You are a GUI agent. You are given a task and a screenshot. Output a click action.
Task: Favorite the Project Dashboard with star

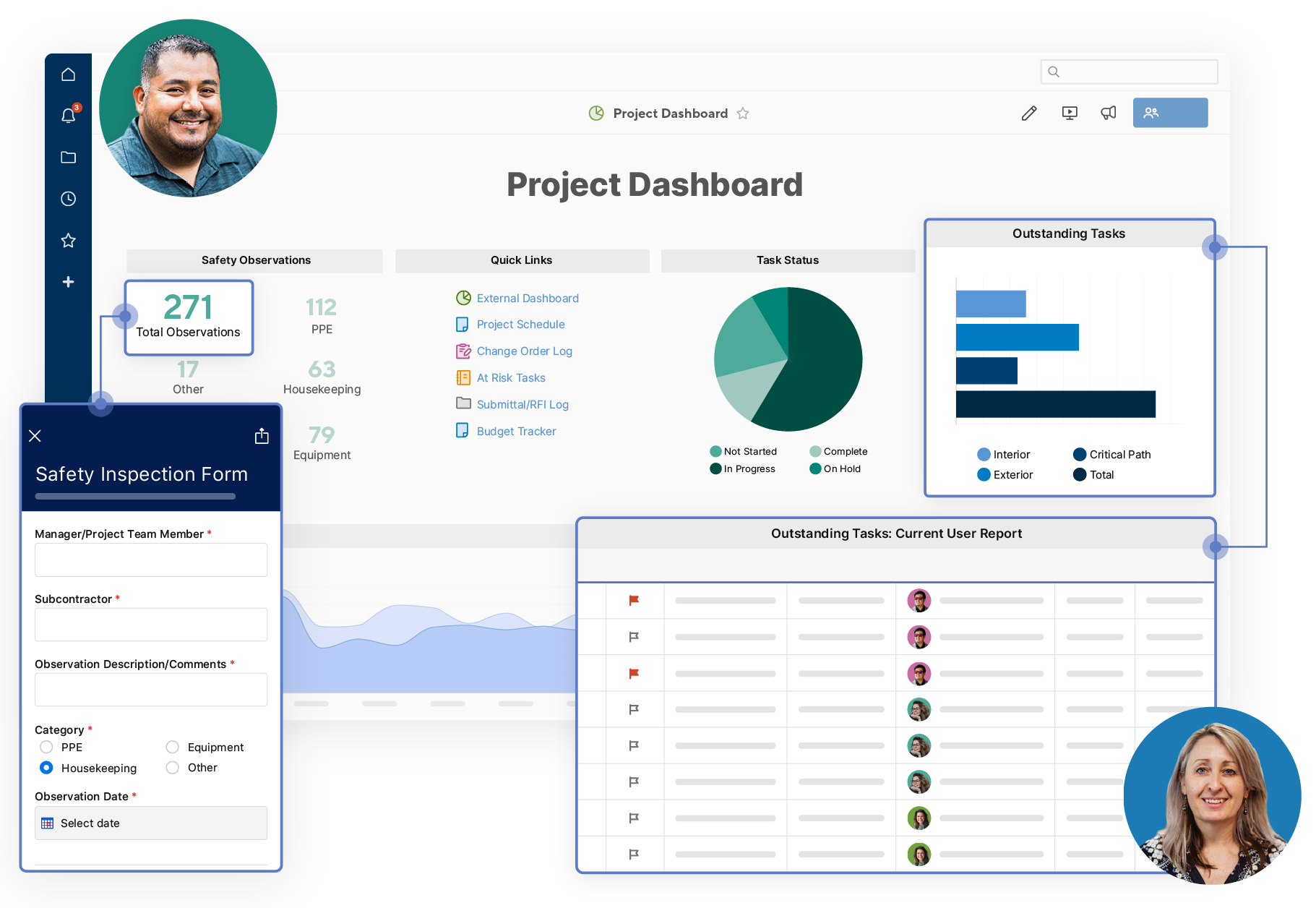[743, 113]
